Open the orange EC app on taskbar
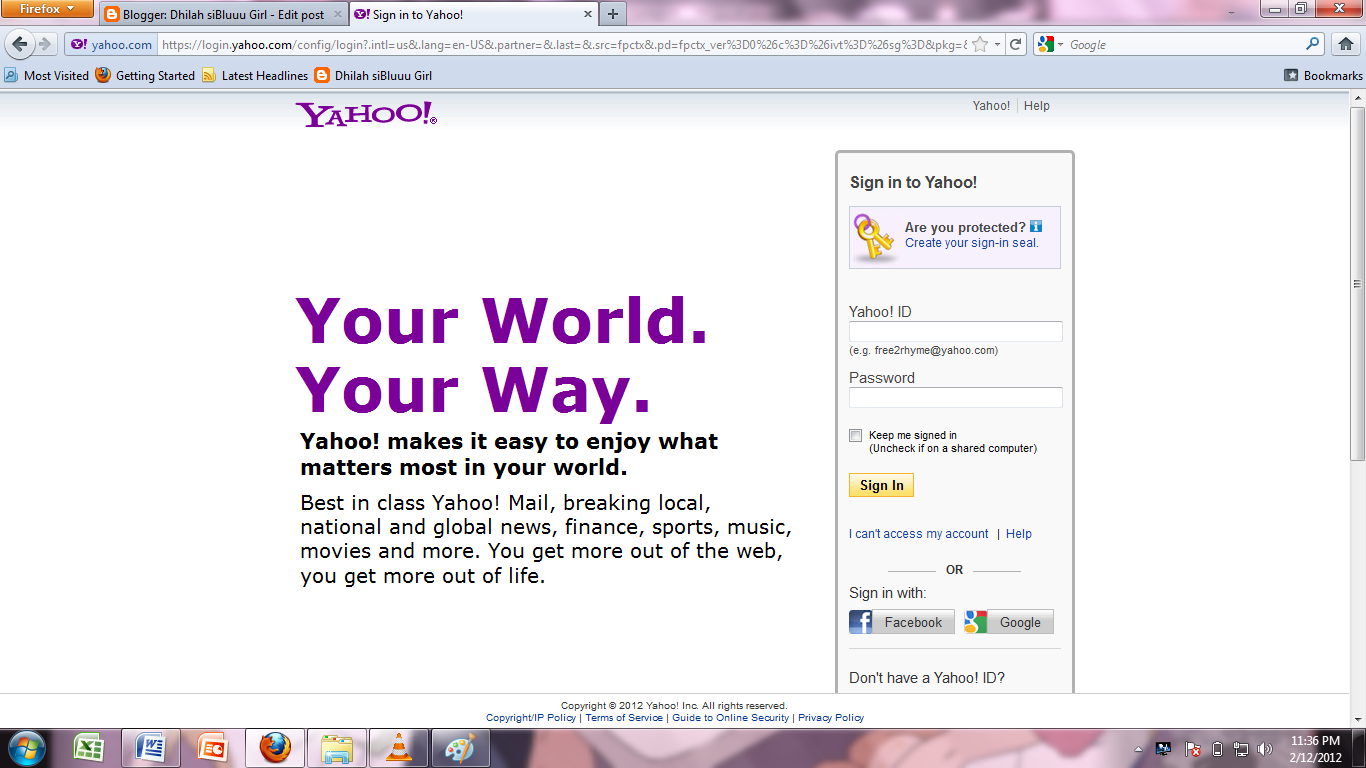The width and height of the screenshot is (1366, 768). (x=213, y=748)
